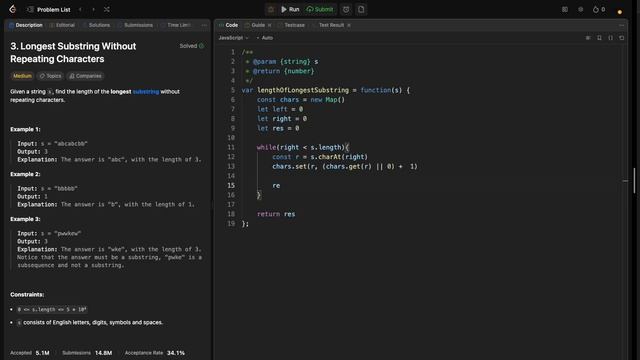The image size is (640, 360).
Task: Click line number 19 in gutter
Action: tap(231, 224)
